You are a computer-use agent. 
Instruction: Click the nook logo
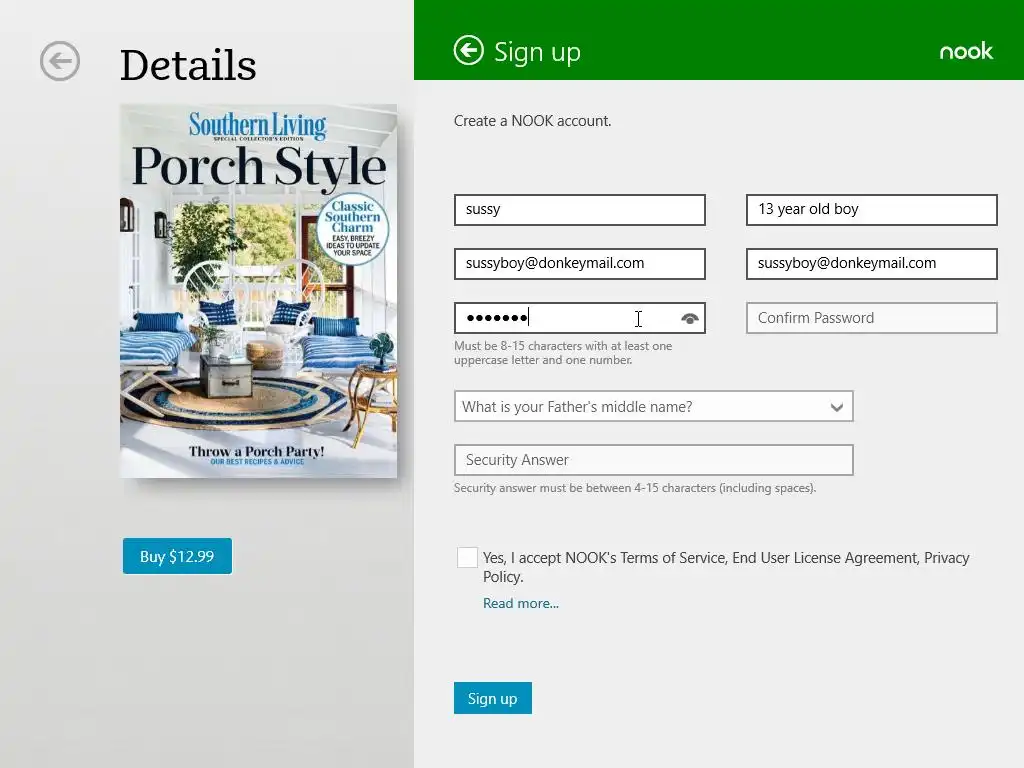click(966, 51)
